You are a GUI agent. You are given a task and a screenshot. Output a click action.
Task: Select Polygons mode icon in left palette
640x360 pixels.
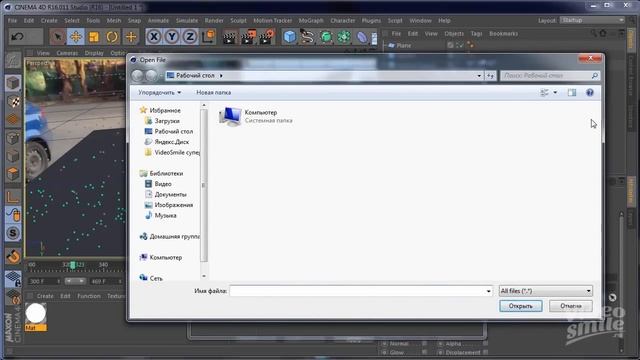pos(13,174)
